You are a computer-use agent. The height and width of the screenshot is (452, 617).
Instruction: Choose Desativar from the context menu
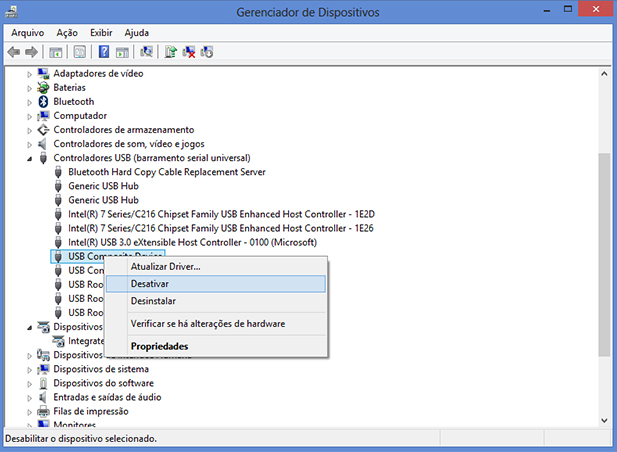[216, 284]
